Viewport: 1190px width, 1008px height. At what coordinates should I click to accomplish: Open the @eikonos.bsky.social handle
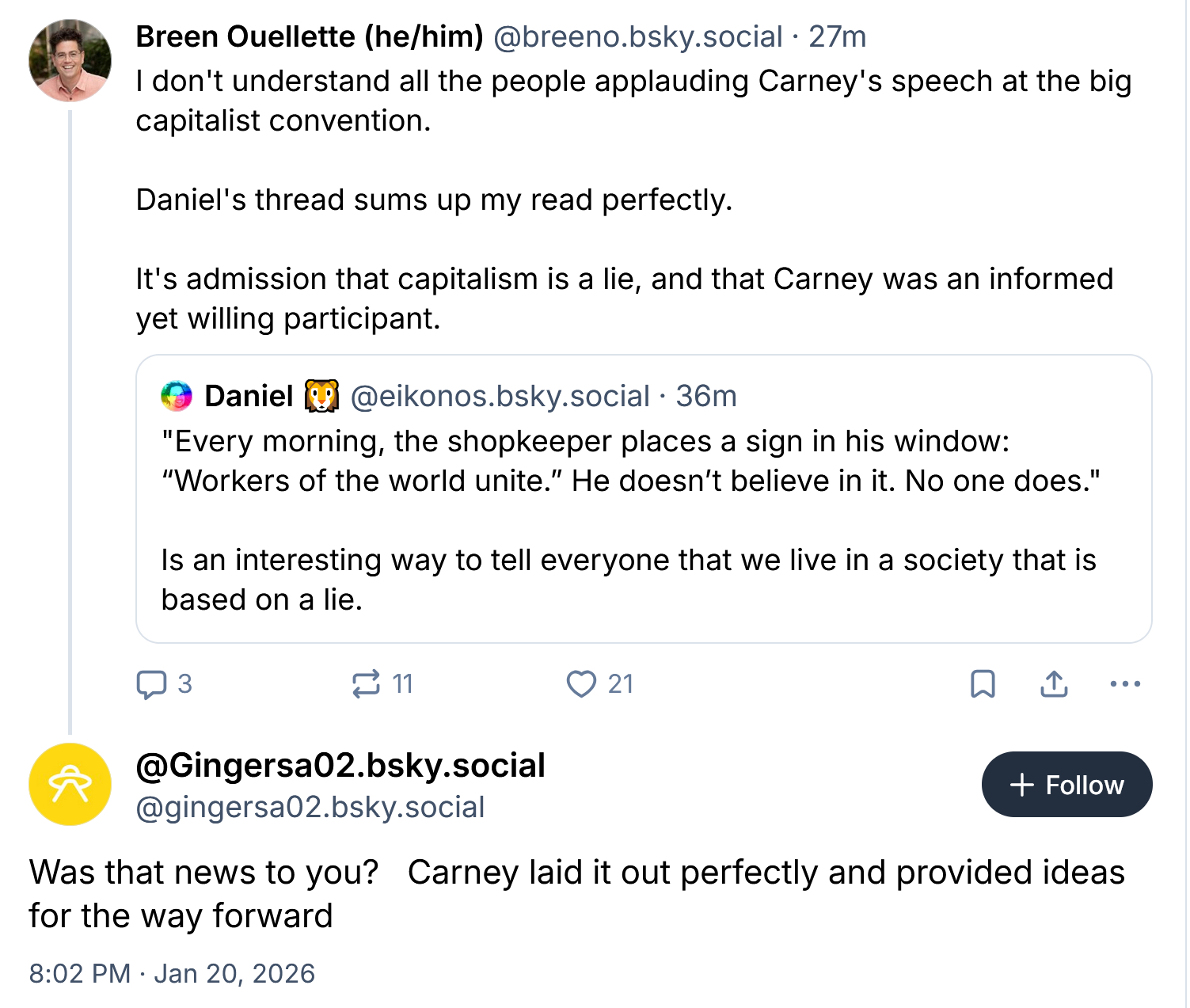[500, 396]
